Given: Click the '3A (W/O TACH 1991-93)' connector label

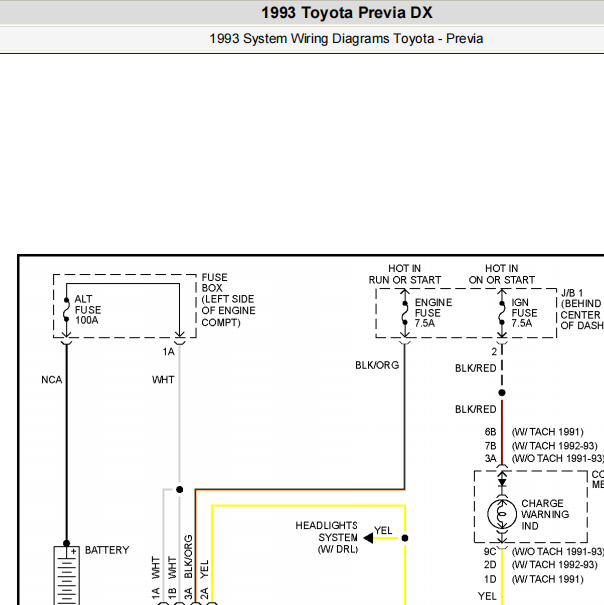Looking at the screenshot, I should coord(544,459).
